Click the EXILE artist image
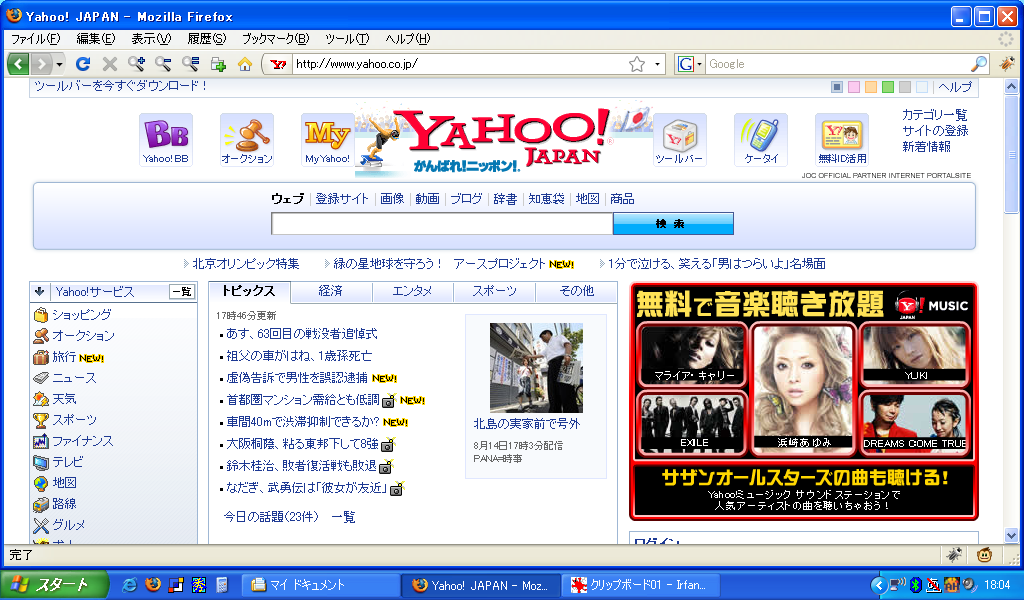The width and height of the screenshot is (1024, 600). point(693,423)
